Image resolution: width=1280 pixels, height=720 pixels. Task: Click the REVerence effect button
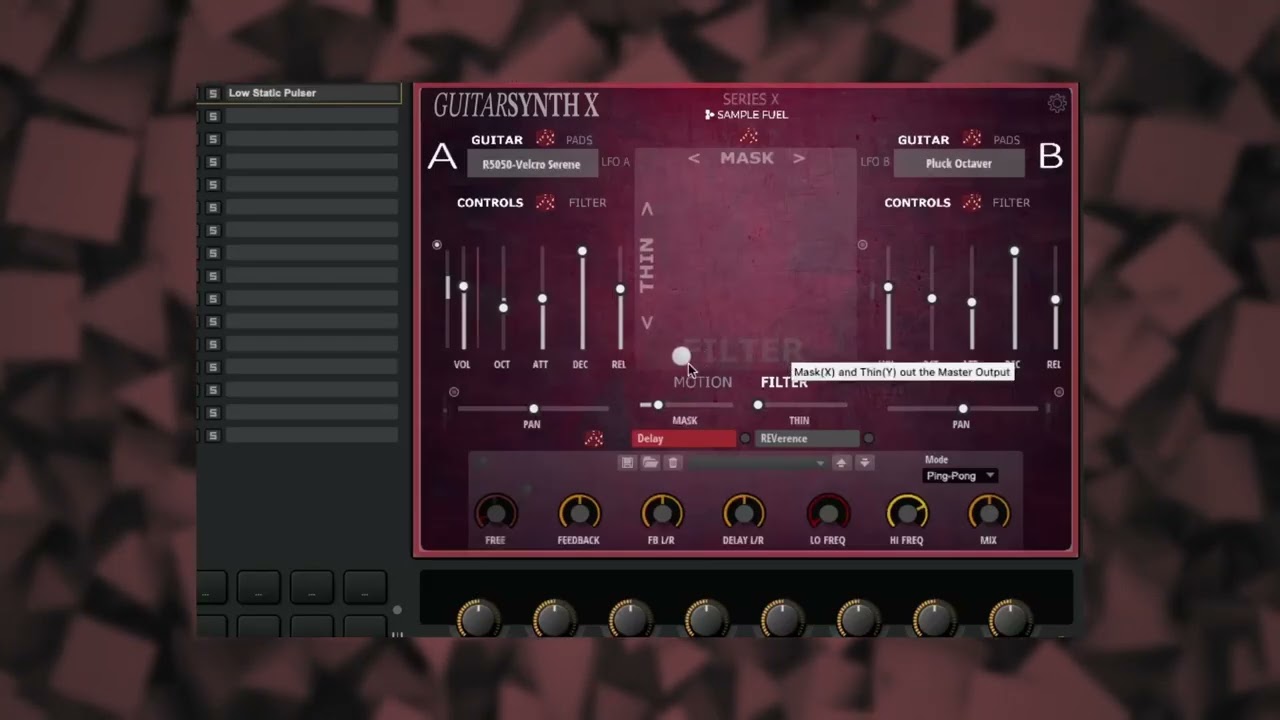807,439
